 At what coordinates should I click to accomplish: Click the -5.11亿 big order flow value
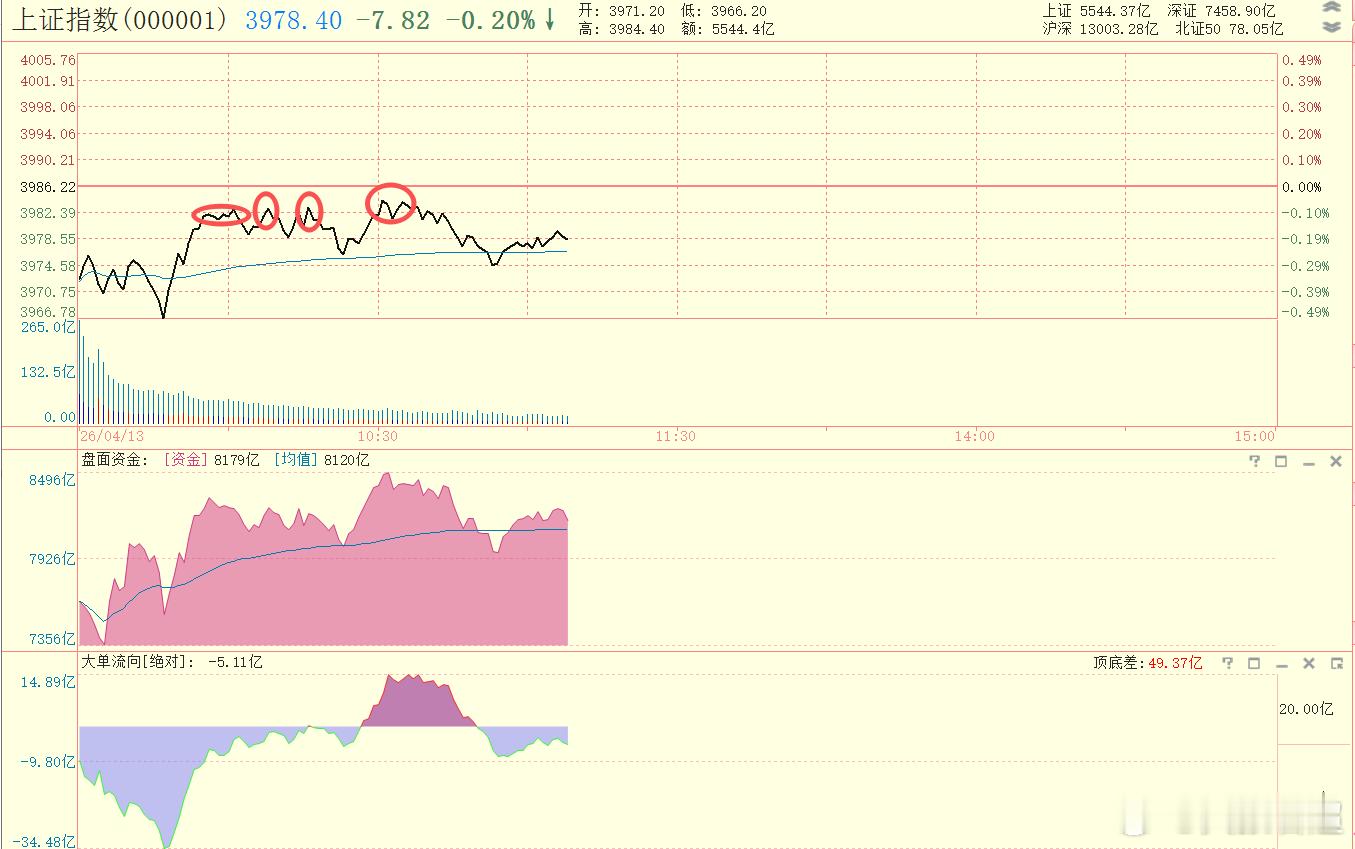[235, 662]
